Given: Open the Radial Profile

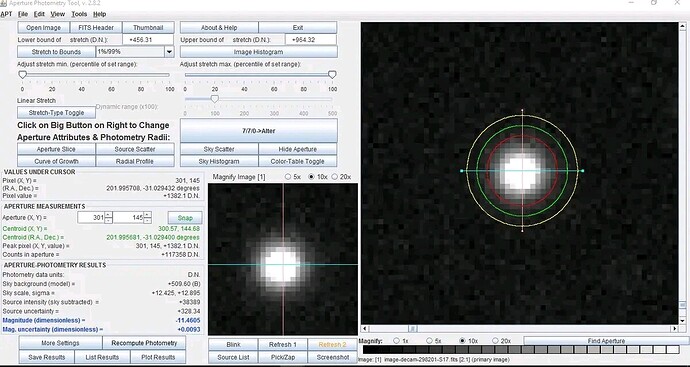Looking at the screenshot, I should (135, 161).
